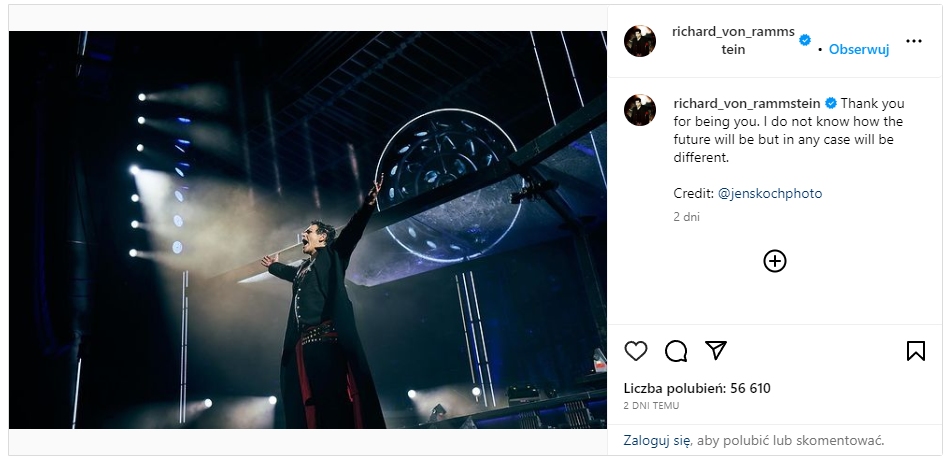Click the '2 DNI TEMU' post date
944x456 pixels.
pos(652,406)
